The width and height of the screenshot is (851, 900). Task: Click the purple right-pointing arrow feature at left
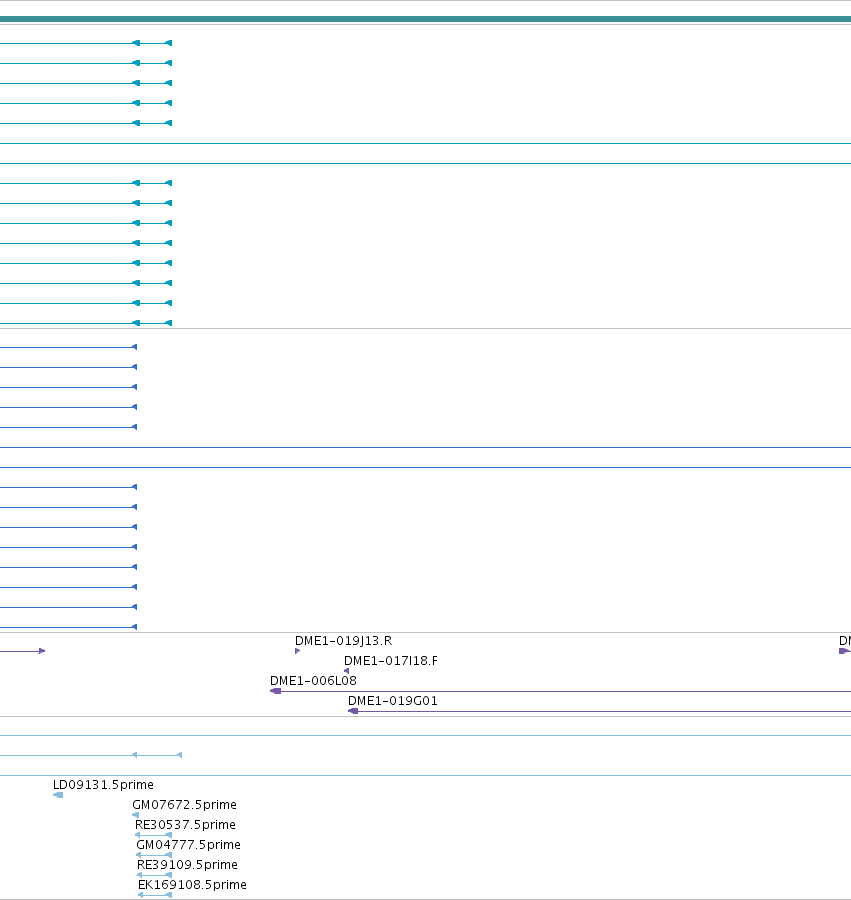[x=22, y=651]
